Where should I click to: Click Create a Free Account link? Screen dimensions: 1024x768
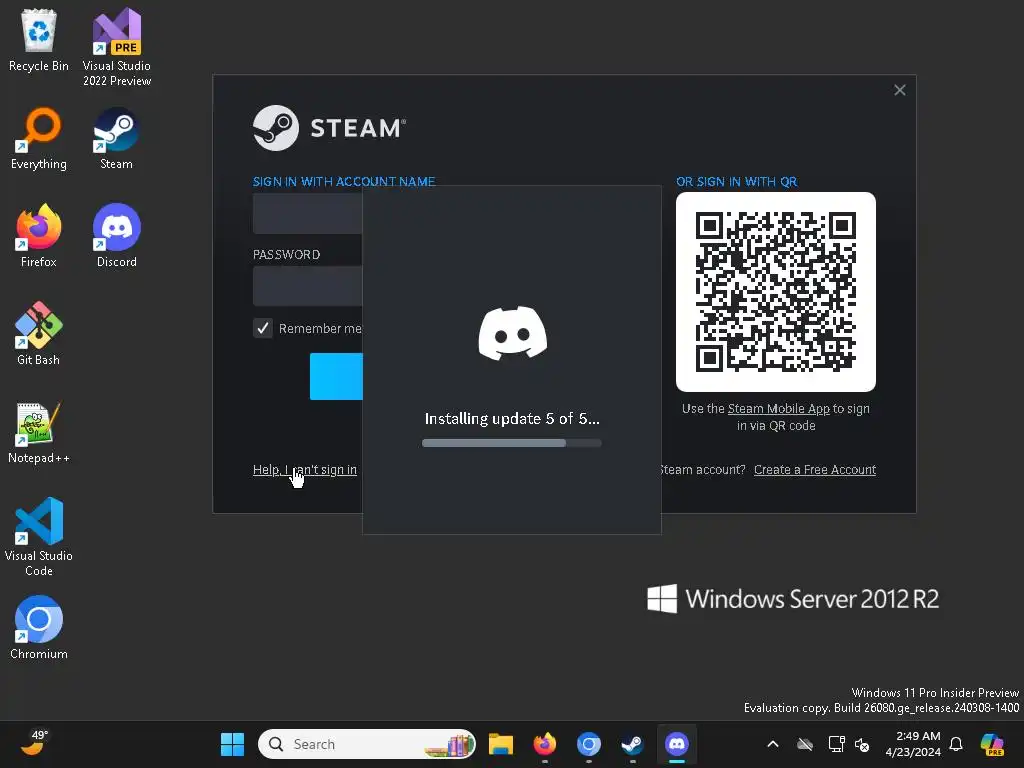[815, 470]
